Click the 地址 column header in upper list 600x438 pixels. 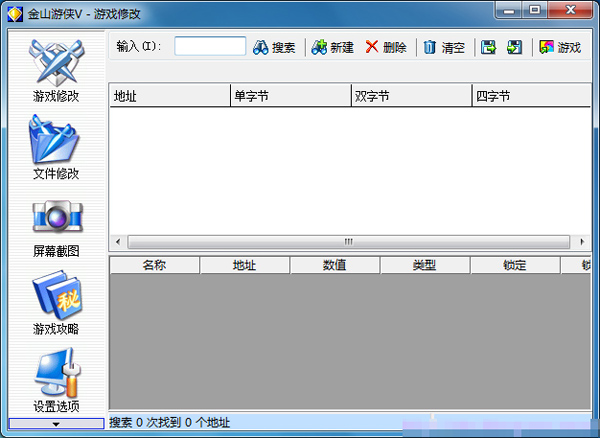pos(169,96)
